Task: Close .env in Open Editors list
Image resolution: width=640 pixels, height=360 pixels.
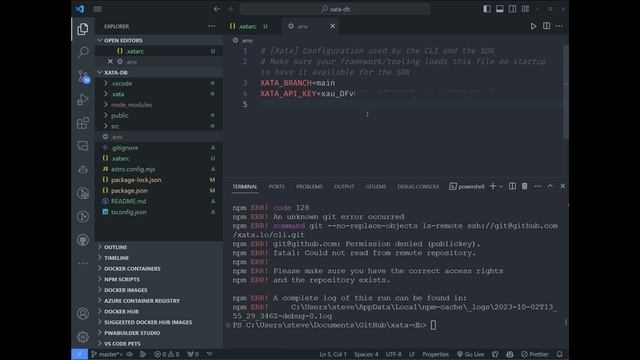Action: (x=110, y=62)
